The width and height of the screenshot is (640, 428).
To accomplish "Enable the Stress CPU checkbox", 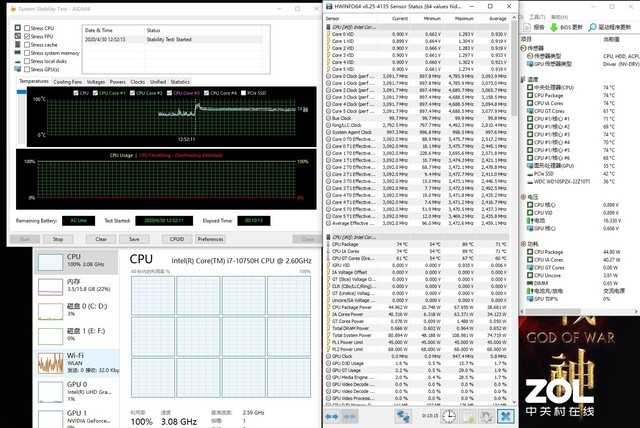I will (27, 28).
